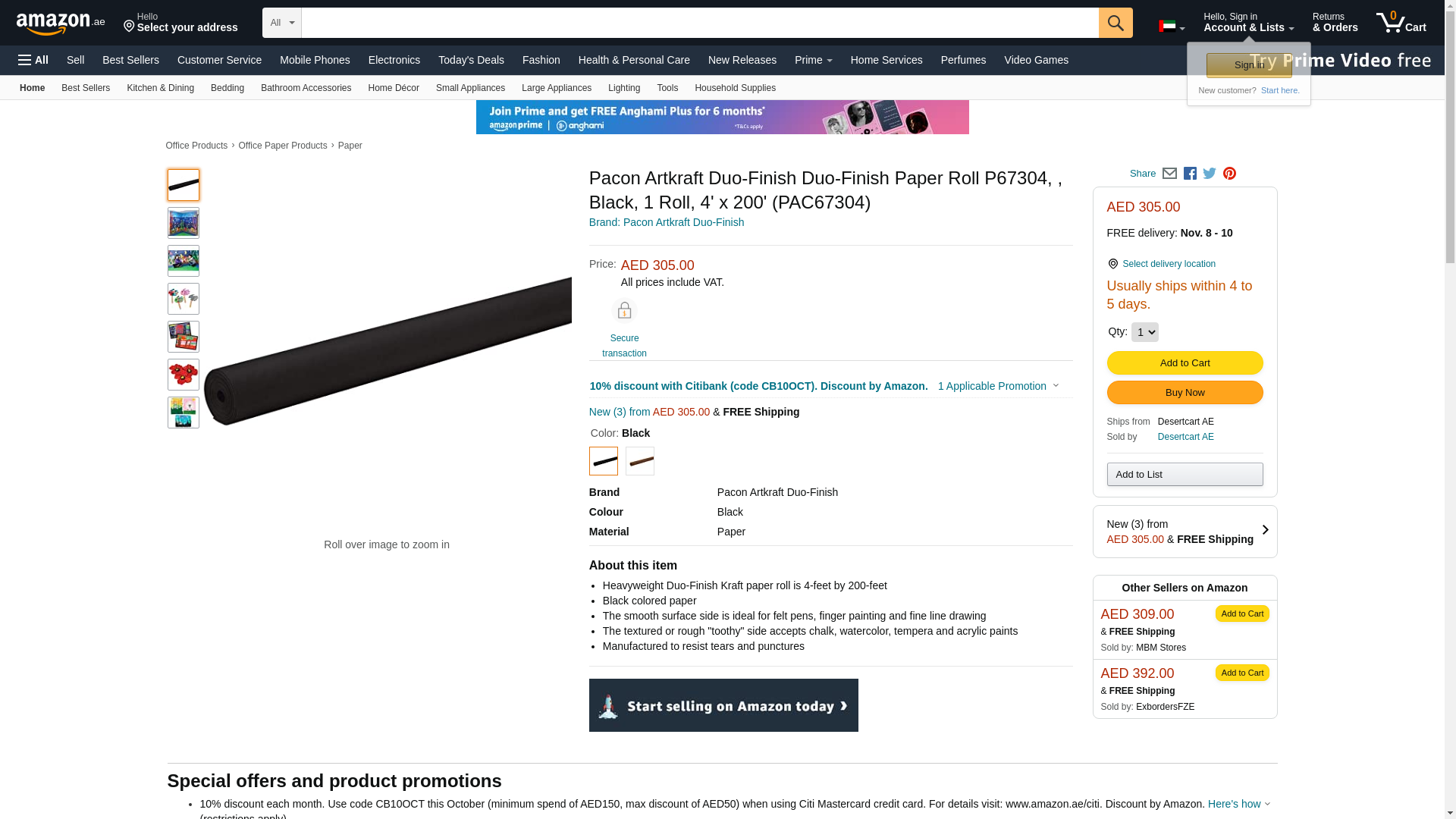Click the magnifier search button

pos(1115,23)
